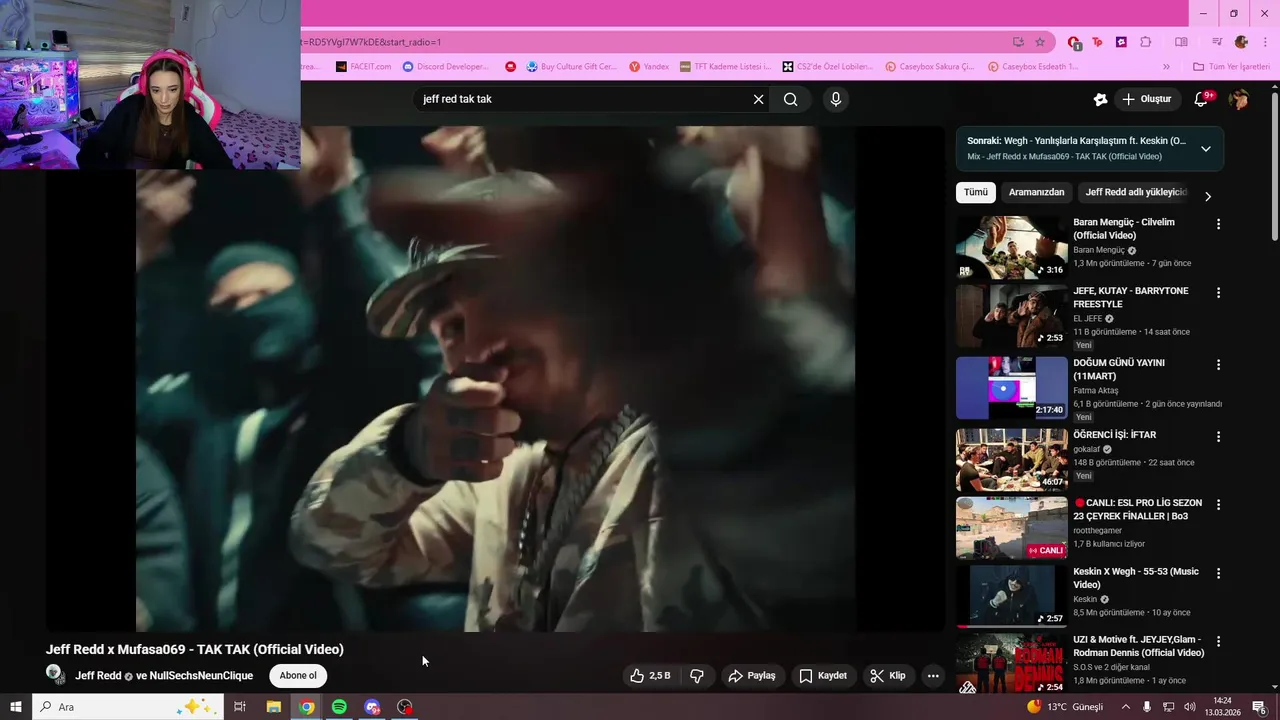Open options for ÖĞRENCİ İŞİ: İFTAR video
Screen dimensions: 1280x720
(x=1218, y=437)
